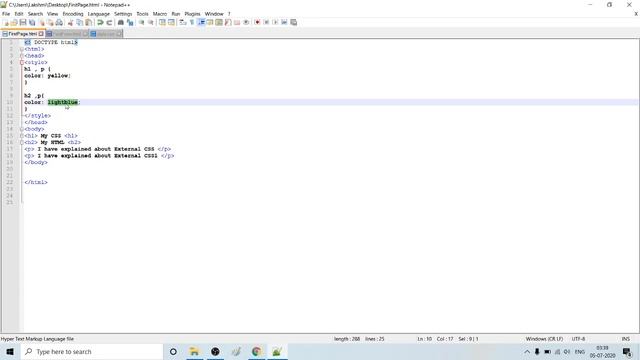Toggle synchronized vertical scrolling

click(162, 22)
